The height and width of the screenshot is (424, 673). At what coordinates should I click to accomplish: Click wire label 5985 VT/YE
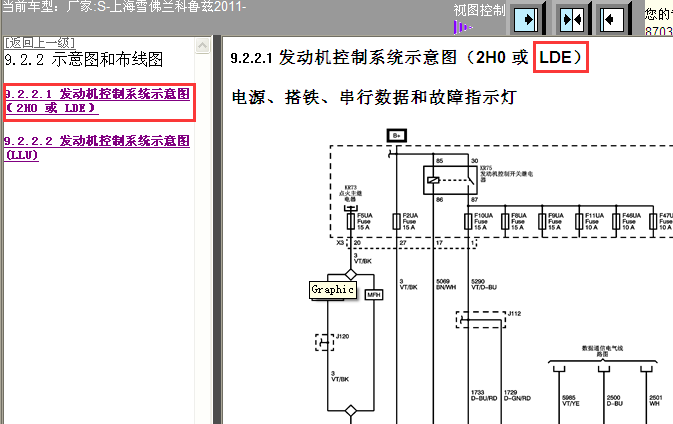click(571, 400)
